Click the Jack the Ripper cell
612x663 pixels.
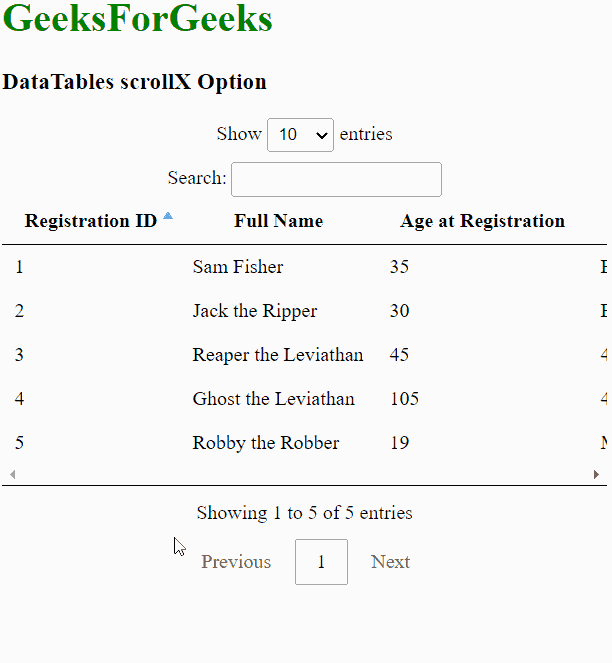point(255,311)
